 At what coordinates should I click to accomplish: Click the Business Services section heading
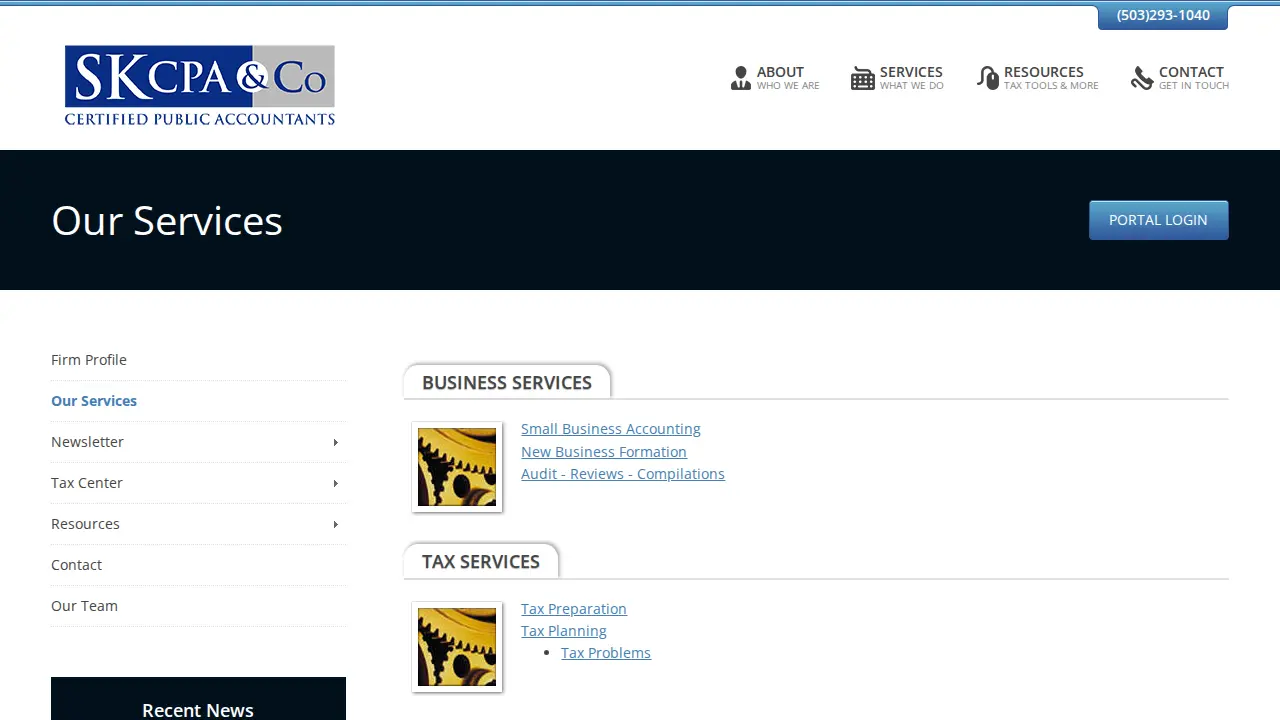pos(507,383)
